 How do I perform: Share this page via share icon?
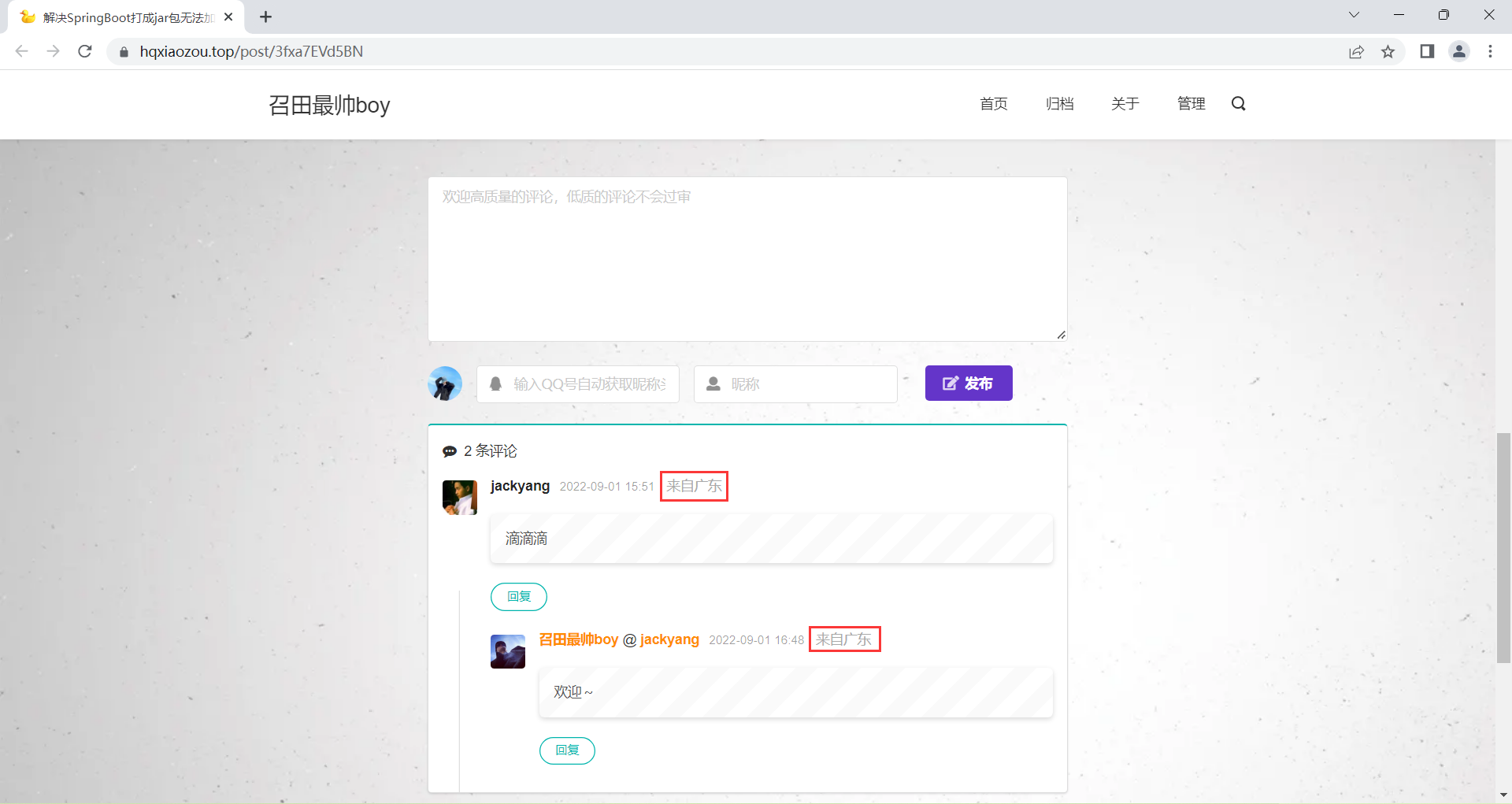pos(1356,52)
